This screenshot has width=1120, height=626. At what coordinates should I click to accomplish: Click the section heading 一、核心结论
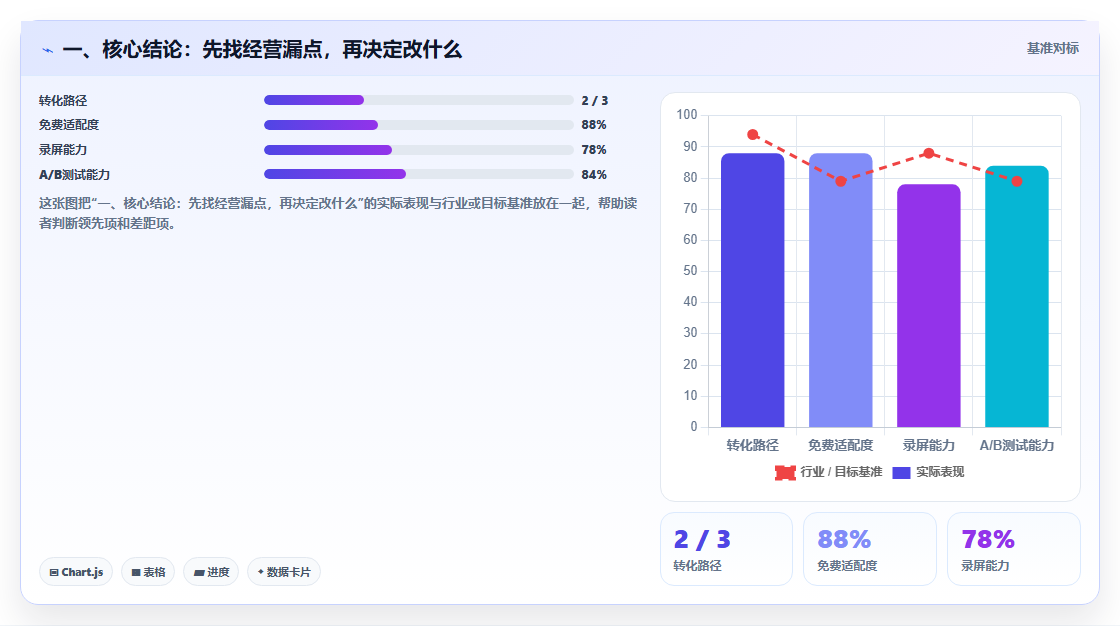pos(262,49)
